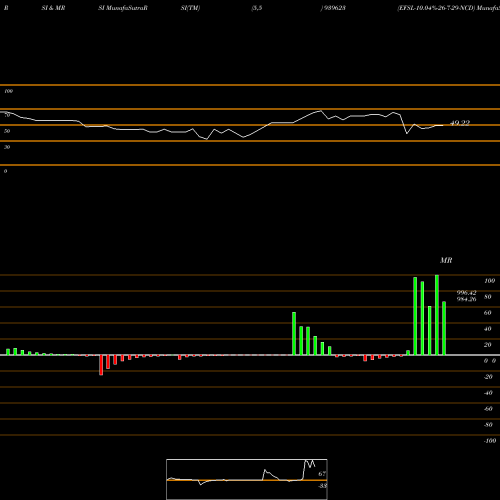Image resolution: width=500 pixels, height=500 pixels.
Task: Click the RSI current value 49.22 label
Action: 460,123
